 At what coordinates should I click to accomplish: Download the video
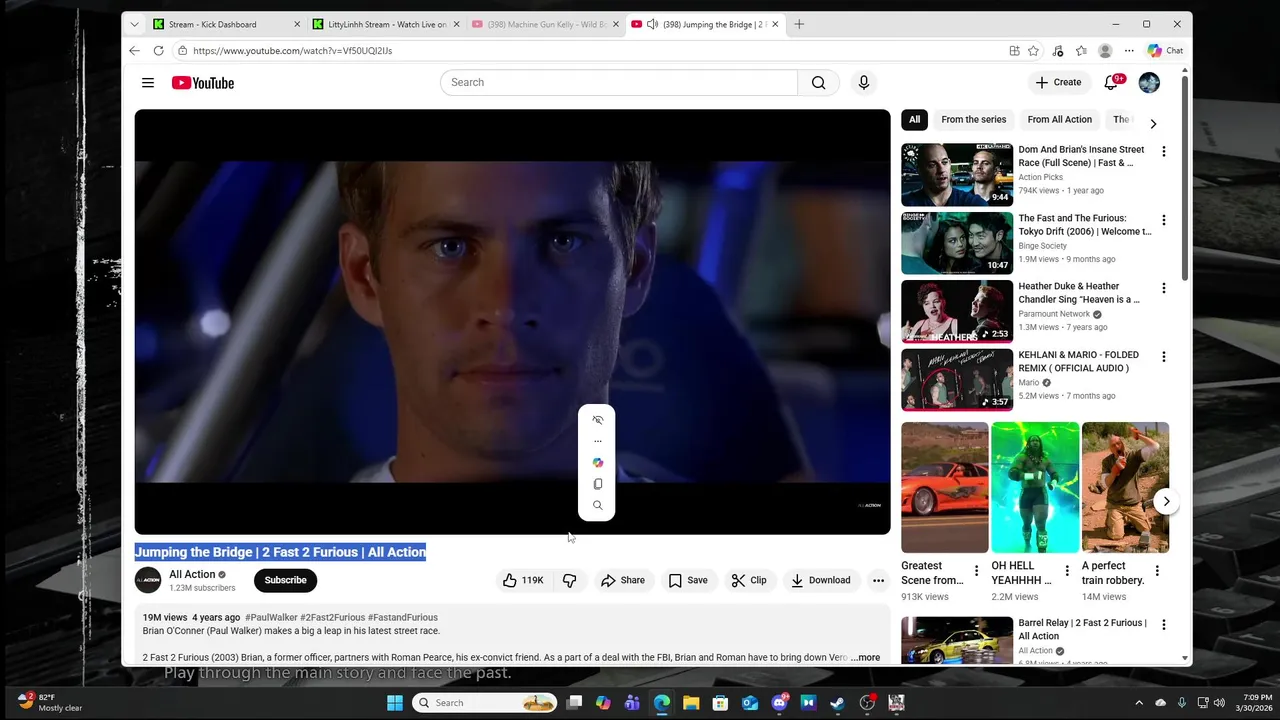pos(820,580)
